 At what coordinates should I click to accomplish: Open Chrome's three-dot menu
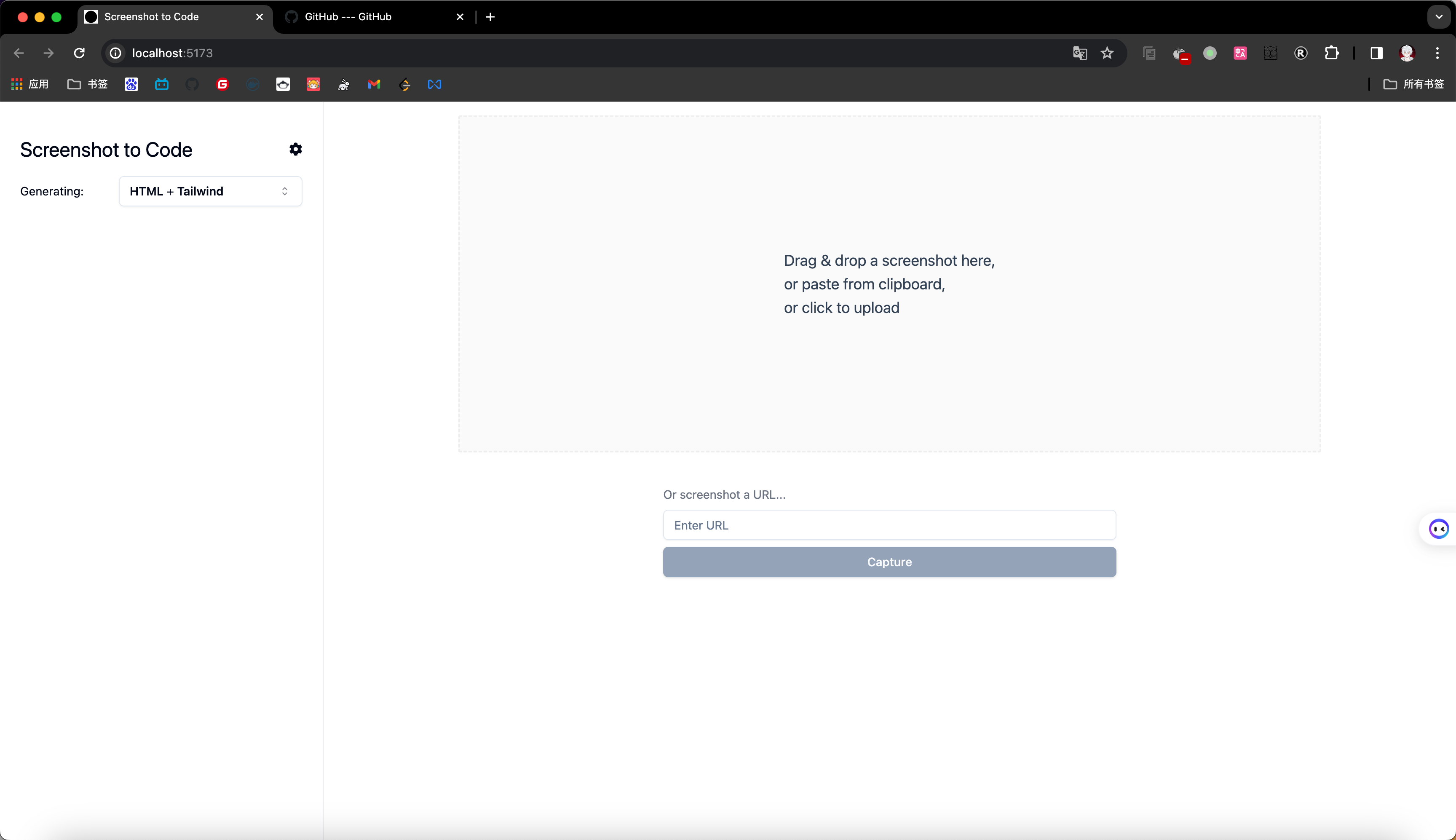[x=1437, y=53]
